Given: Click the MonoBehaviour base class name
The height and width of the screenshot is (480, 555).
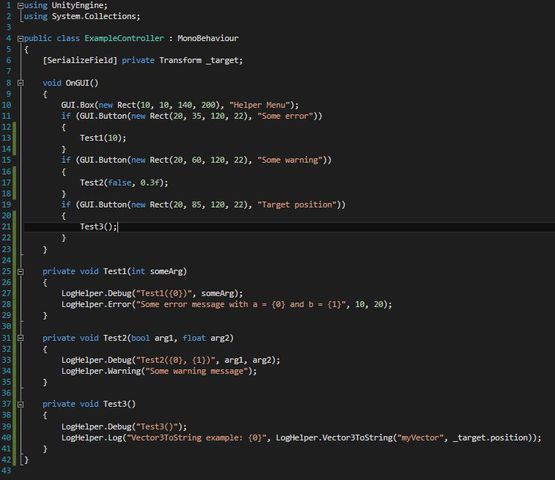Looking at the screenshot, I should [x=208, y=38].
